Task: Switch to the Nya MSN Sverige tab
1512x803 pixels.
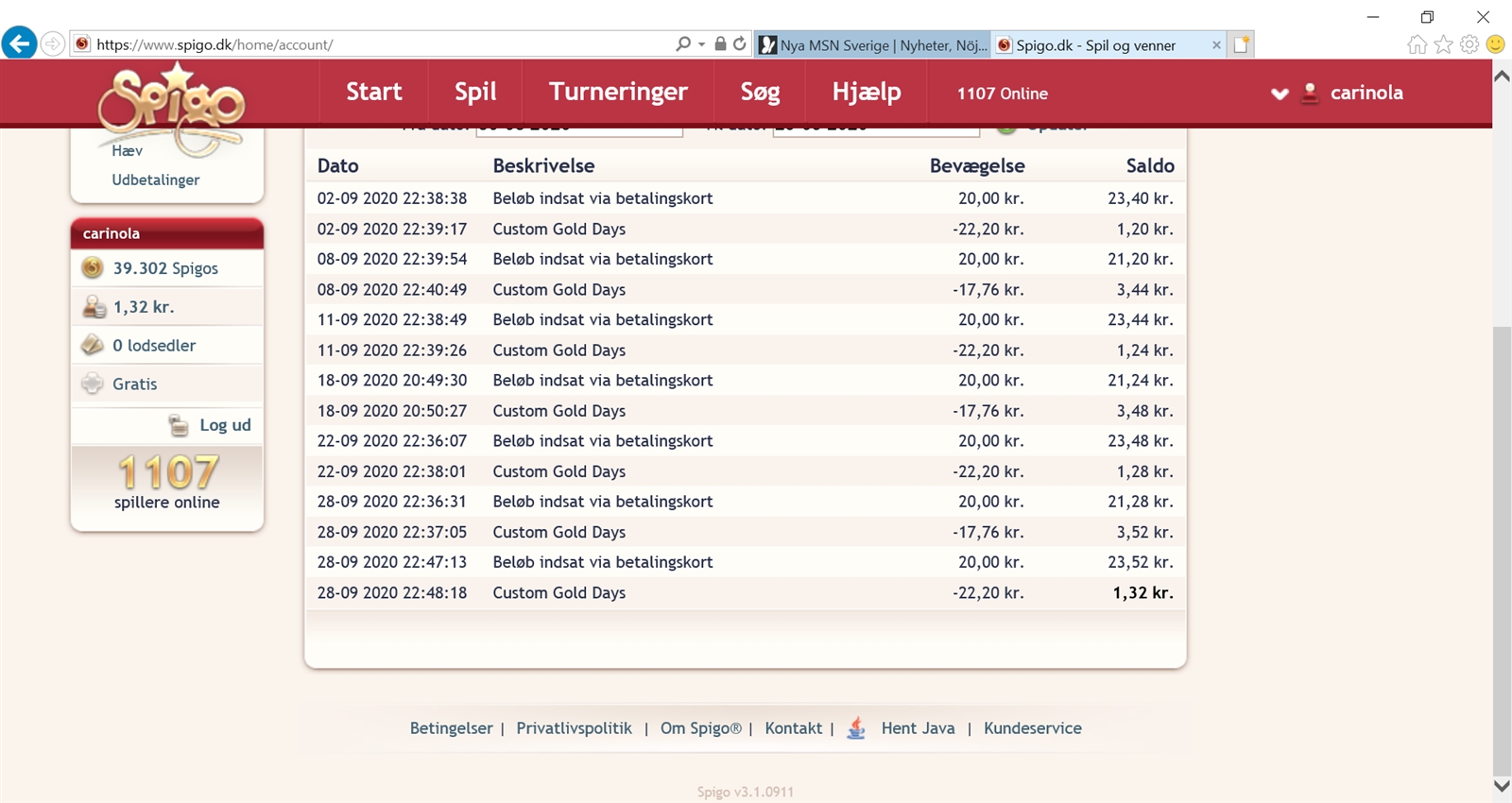Action: pyautogui.click(x=872, y=44)
